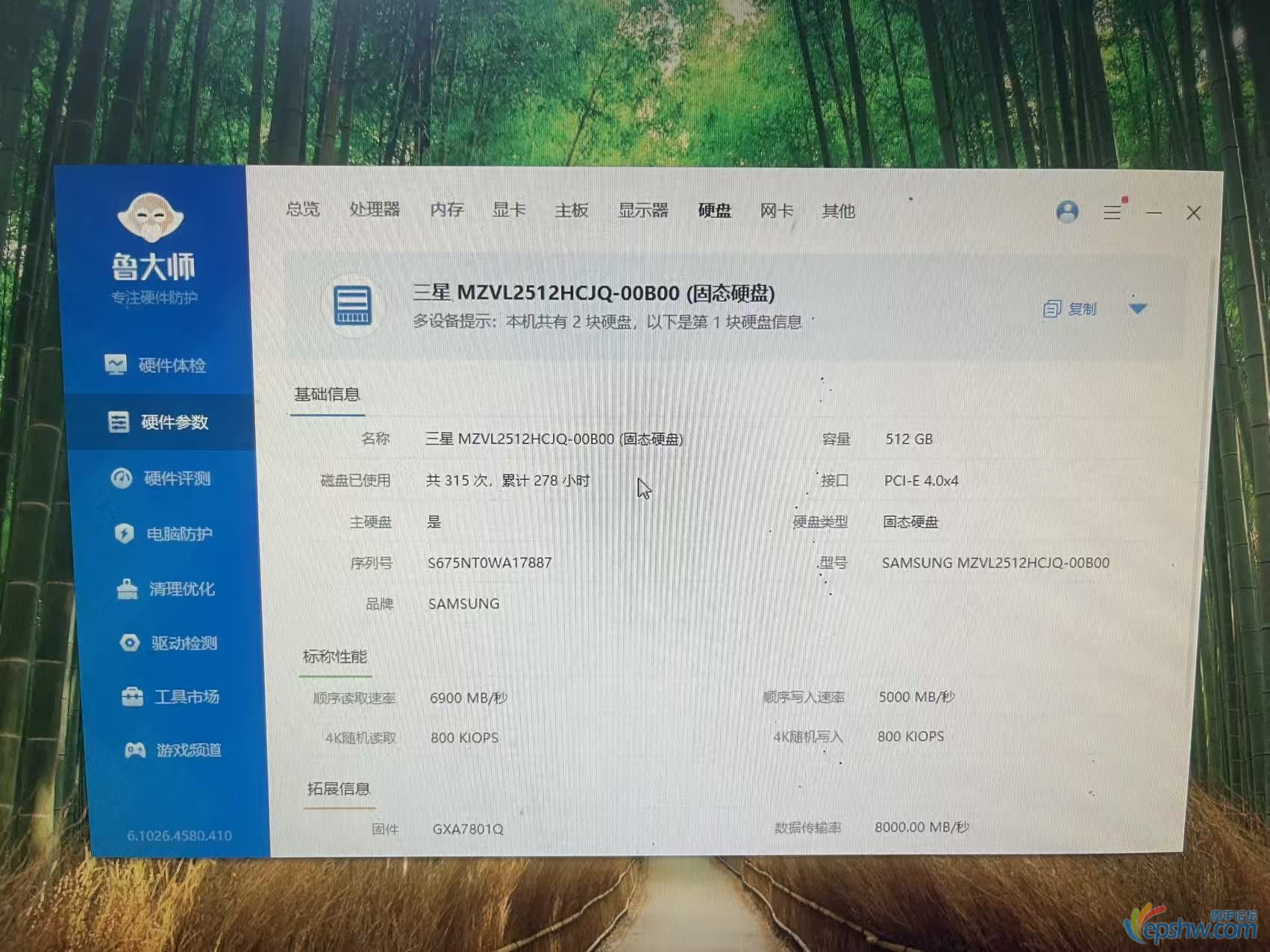Click the 4K随机读取 value 800 KIOPS
The image size is (1270, 952).
(464, 738)
